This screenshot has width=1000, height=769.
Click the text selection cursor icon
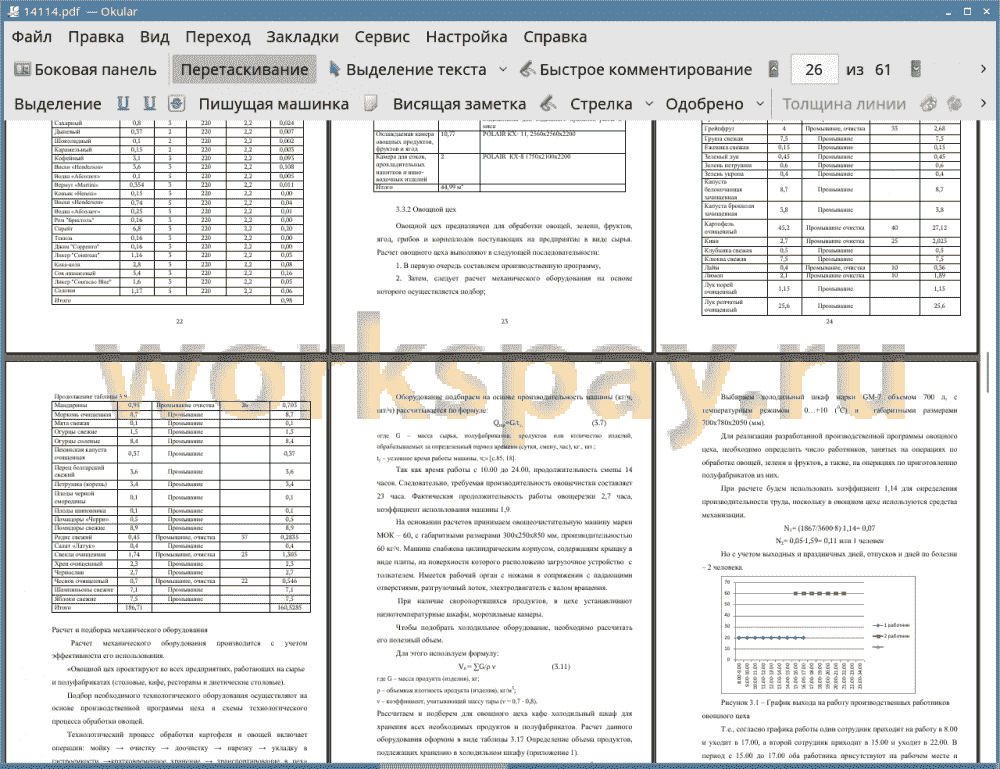(x=334, y=69)
